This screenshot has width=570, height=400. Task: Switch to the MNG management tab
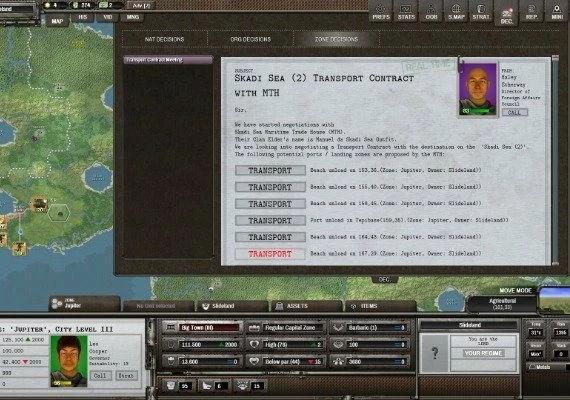133,17
